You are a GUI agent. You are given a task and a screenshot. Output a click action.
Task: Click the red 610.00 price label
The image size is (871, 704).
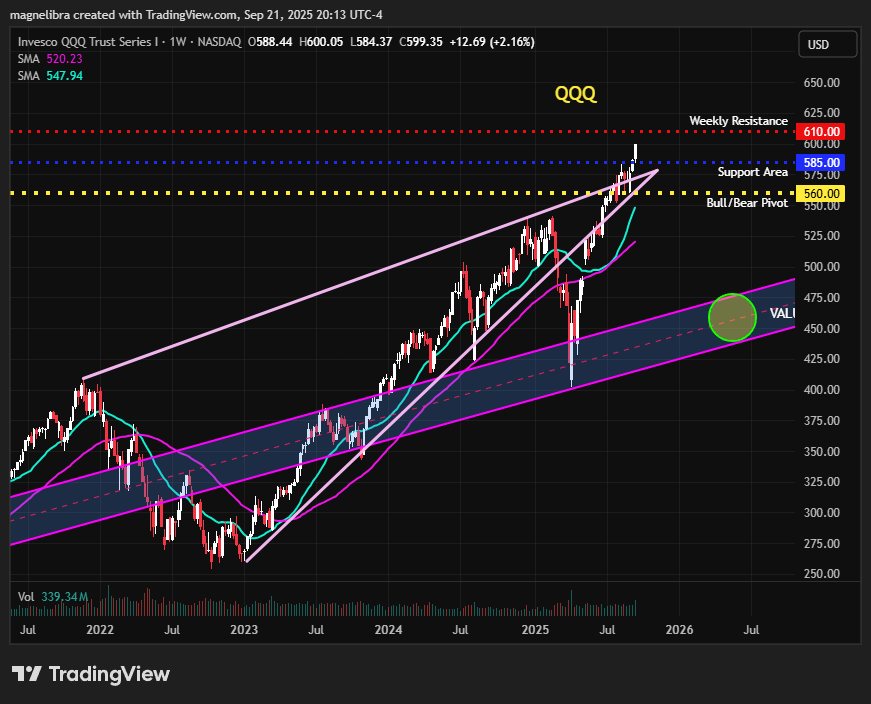pyautogui.click(x=820, y=132)
